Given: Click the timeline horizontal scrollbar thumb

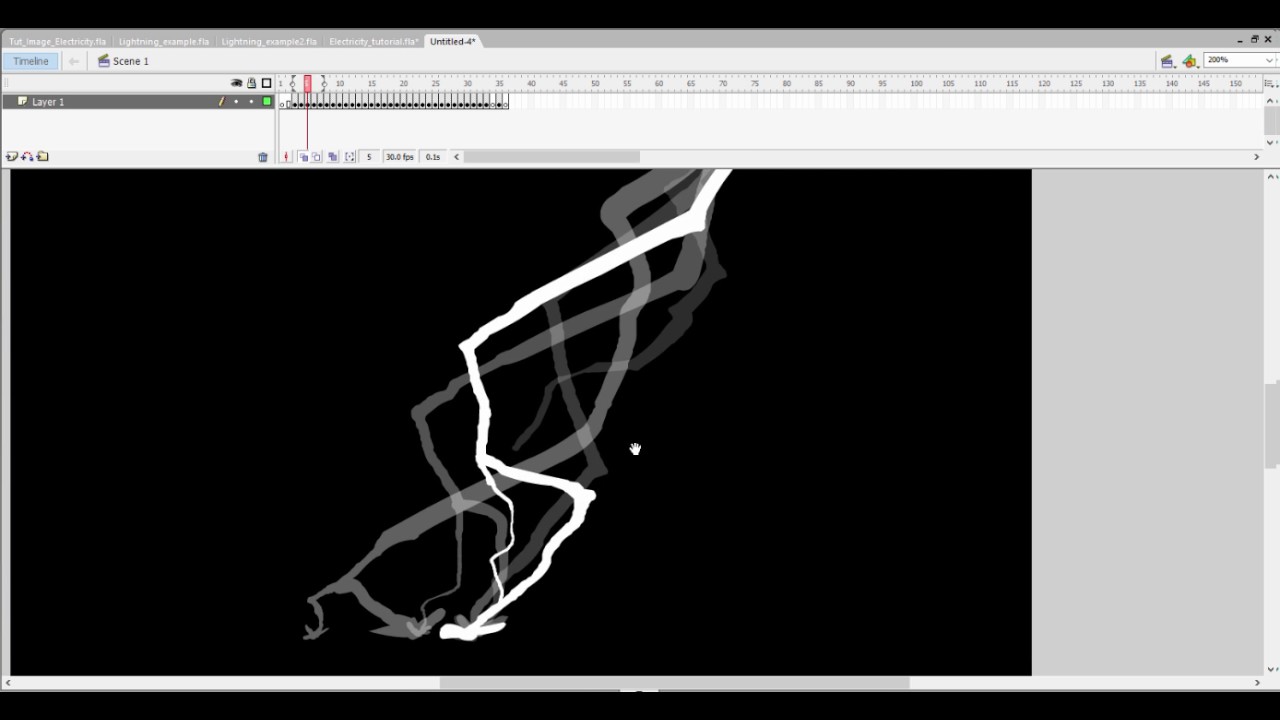Looking at the screenshot, I should pyautogui.click(x=551, y=157).
